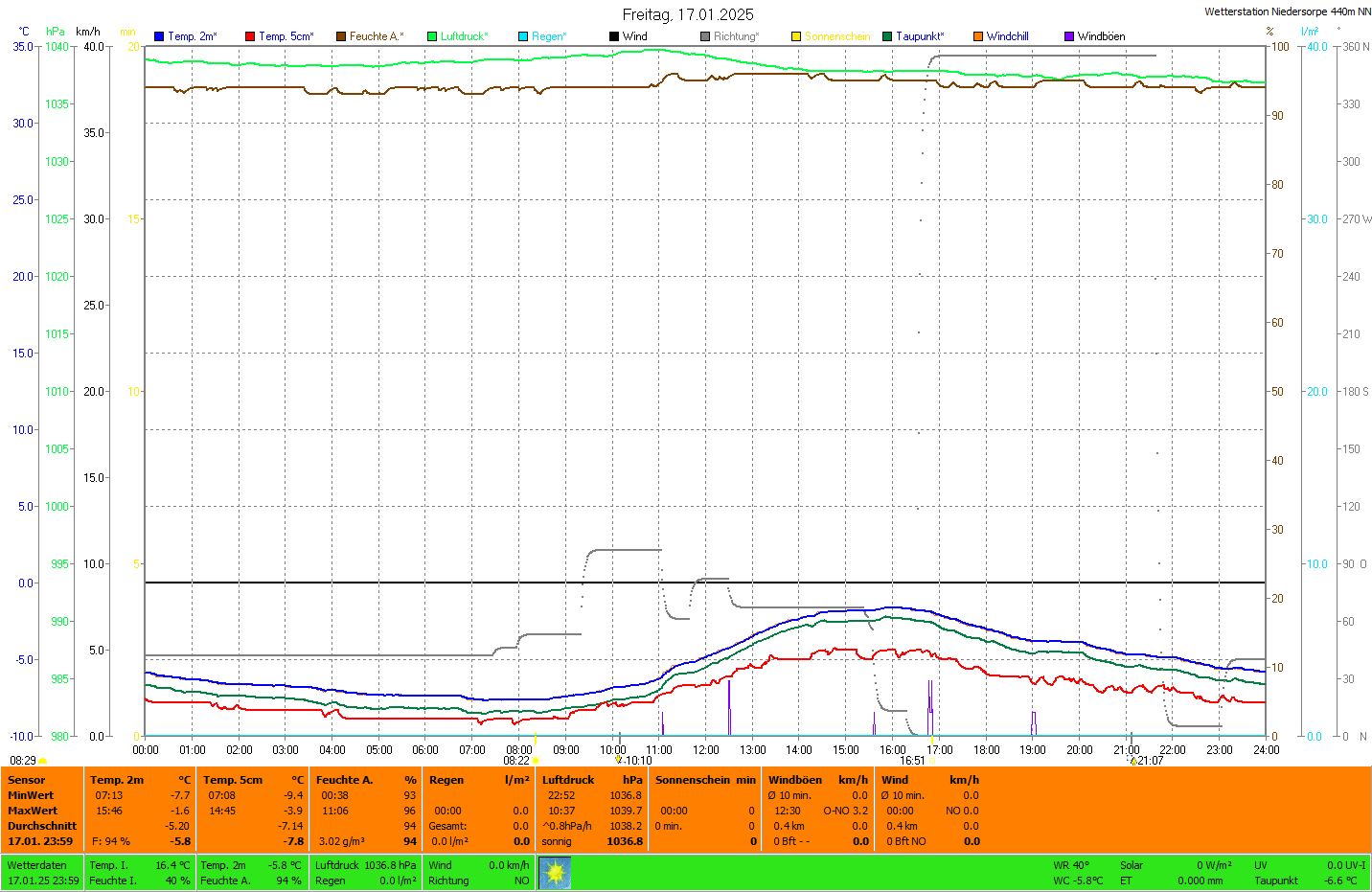
Task: Click the Wetterstation Niedersorpe header text
Action: [x=1287, y=11]
